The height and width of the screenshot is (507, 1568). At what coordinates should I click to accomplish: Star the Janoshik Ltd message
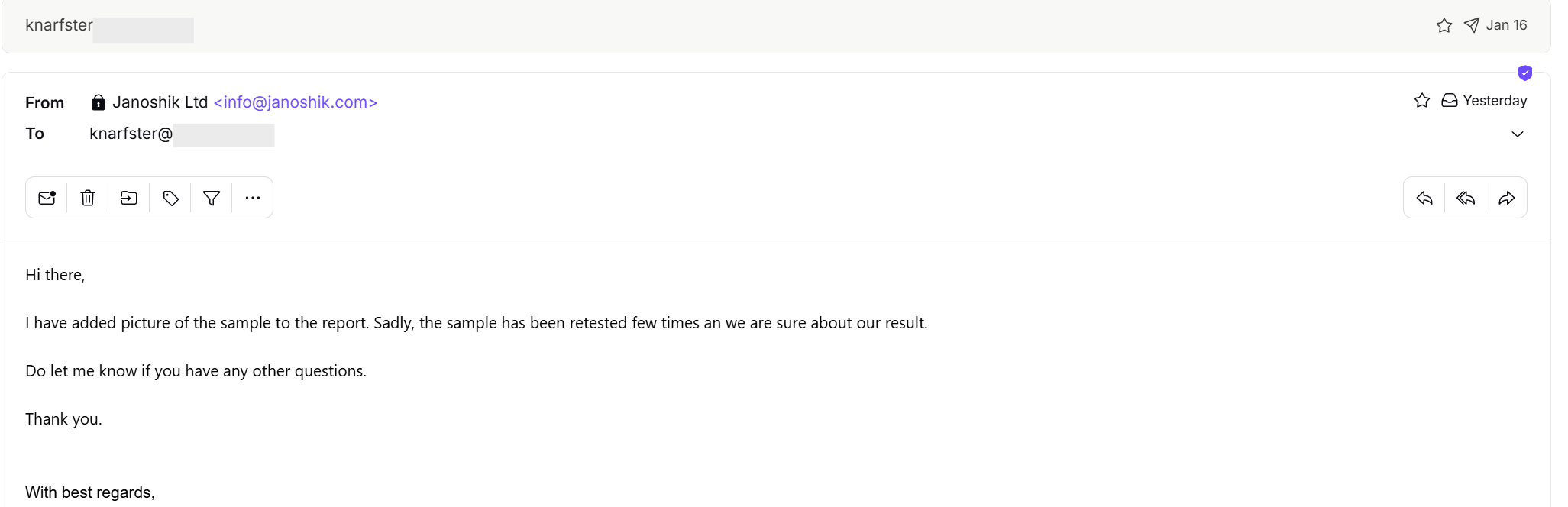[x=1421, y=101]
